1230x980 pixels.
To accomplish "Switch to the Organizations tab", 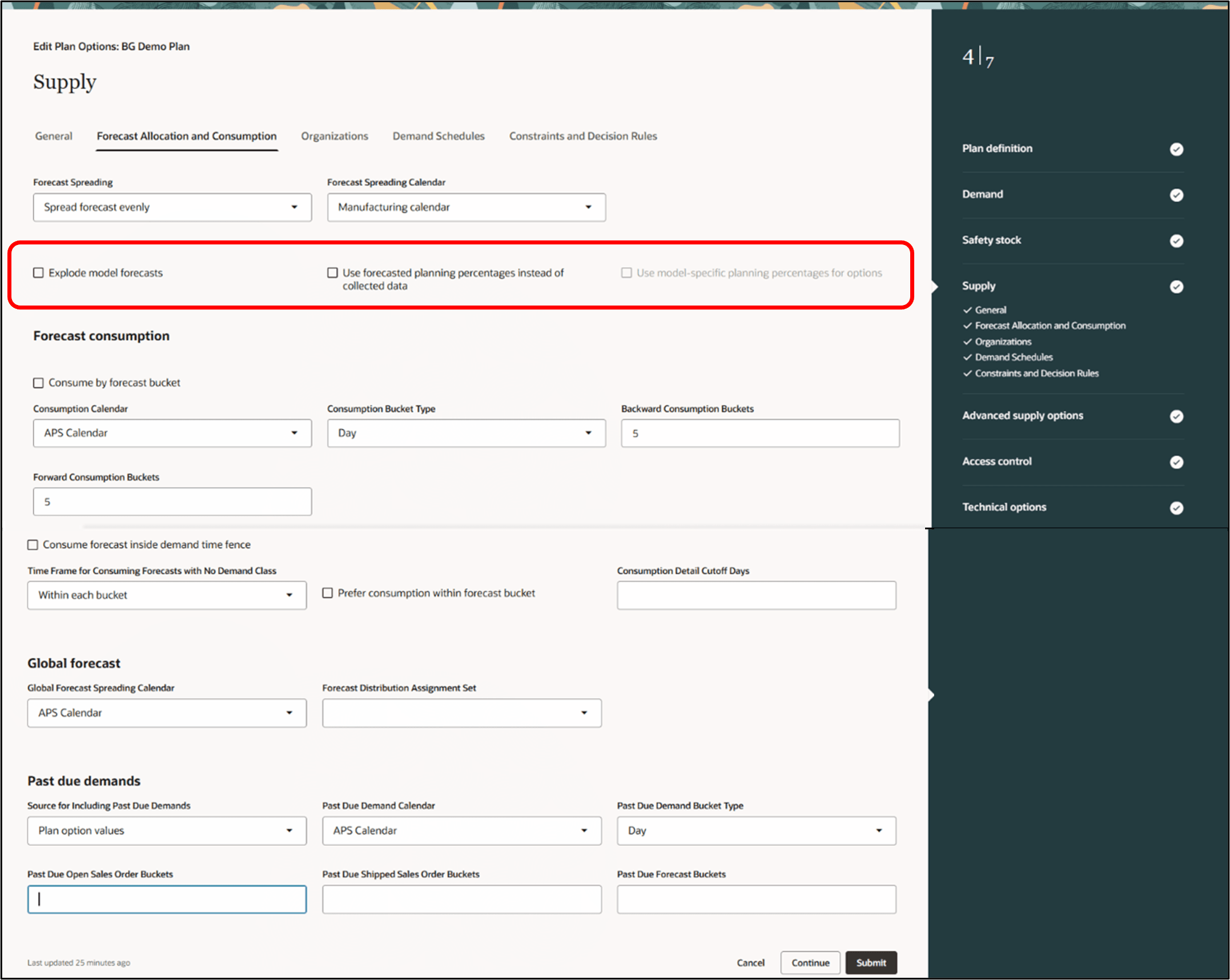I will pyautogui.click(x=334, y=136).
